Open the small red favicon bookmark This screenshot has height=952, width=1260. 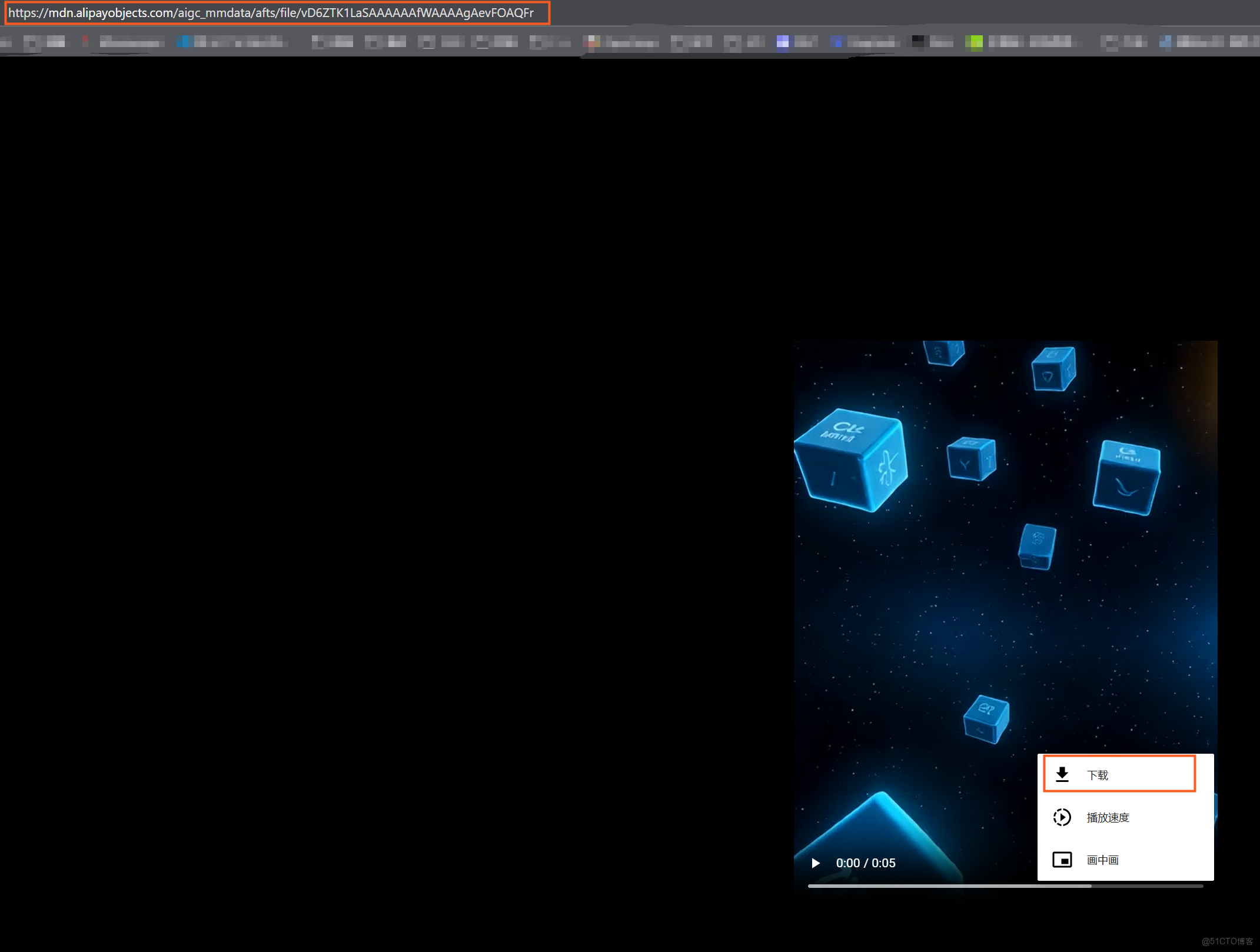click(85, 41)
